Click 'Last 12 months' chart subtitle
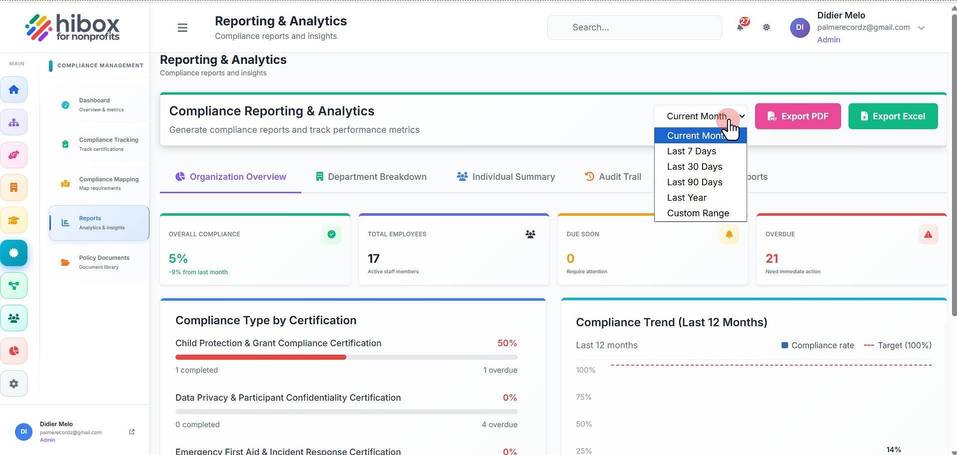The width and height of the screenshot is (957, 455). (607, 345)
